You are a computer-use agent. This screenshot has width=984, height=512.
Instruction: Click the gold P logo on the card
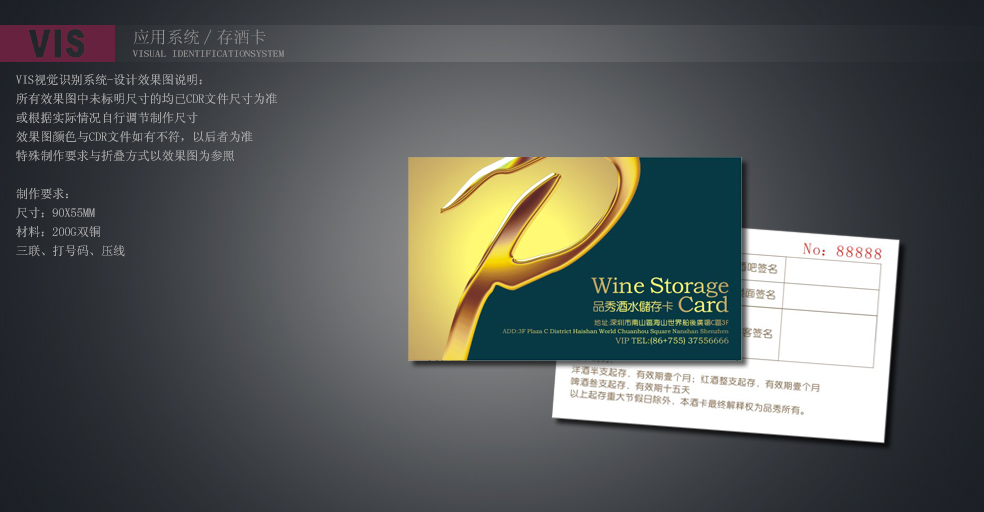540,257
